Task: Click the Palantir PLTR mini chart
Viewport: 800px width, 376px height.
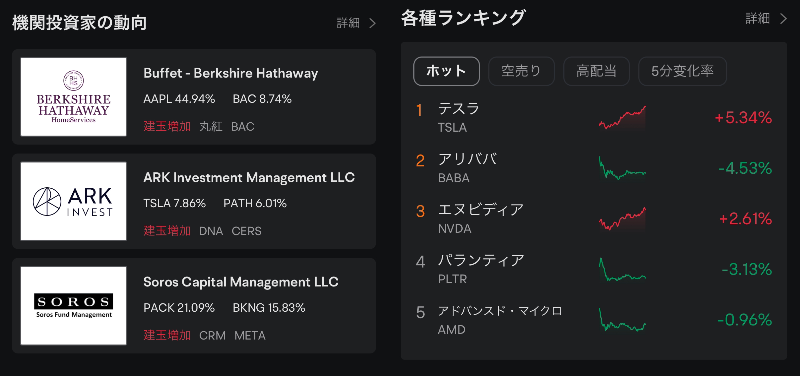Action: point(622,269)
